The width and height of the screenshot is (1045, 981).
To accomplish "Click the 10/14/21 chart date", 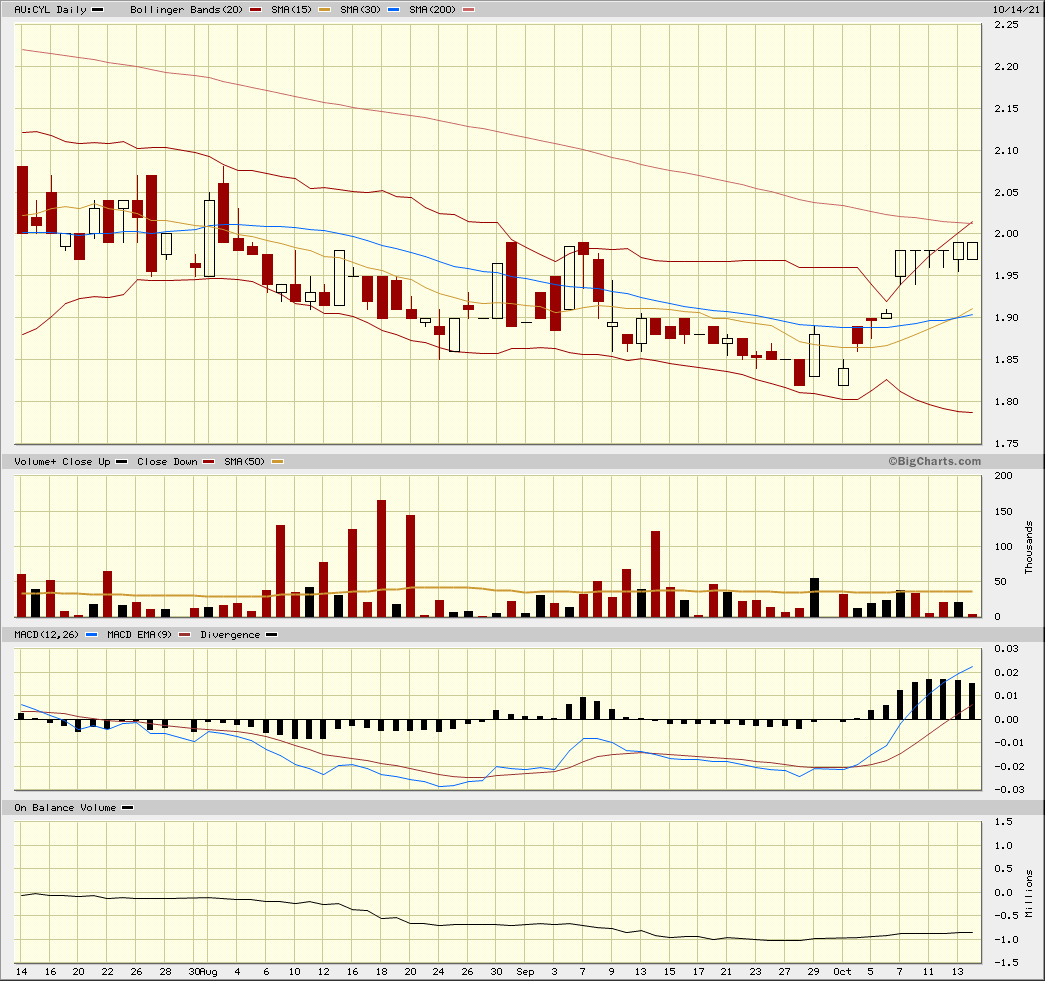I will tap(1016, 10).
